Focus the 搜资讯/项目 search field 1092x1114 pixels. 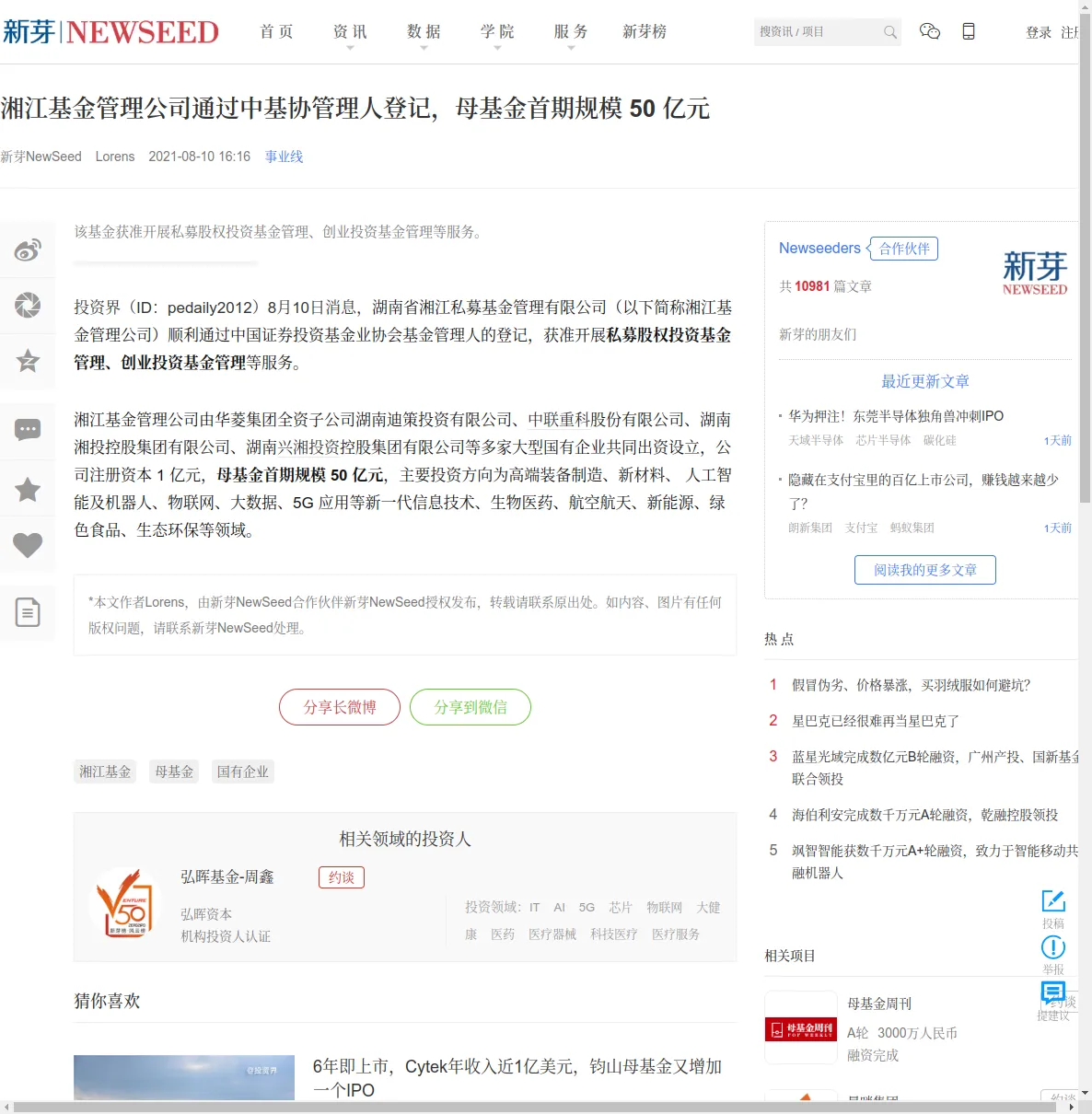[817, 32]
